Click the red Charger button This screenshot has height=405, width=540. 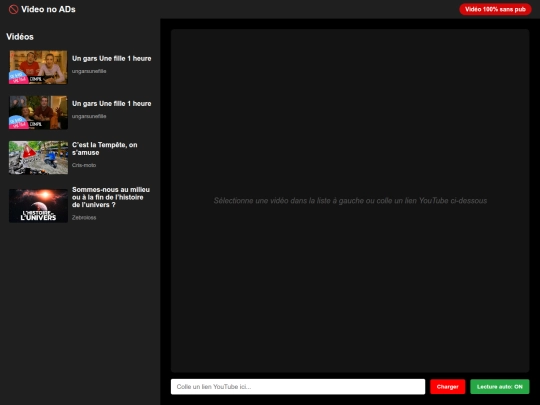[447, 387]
